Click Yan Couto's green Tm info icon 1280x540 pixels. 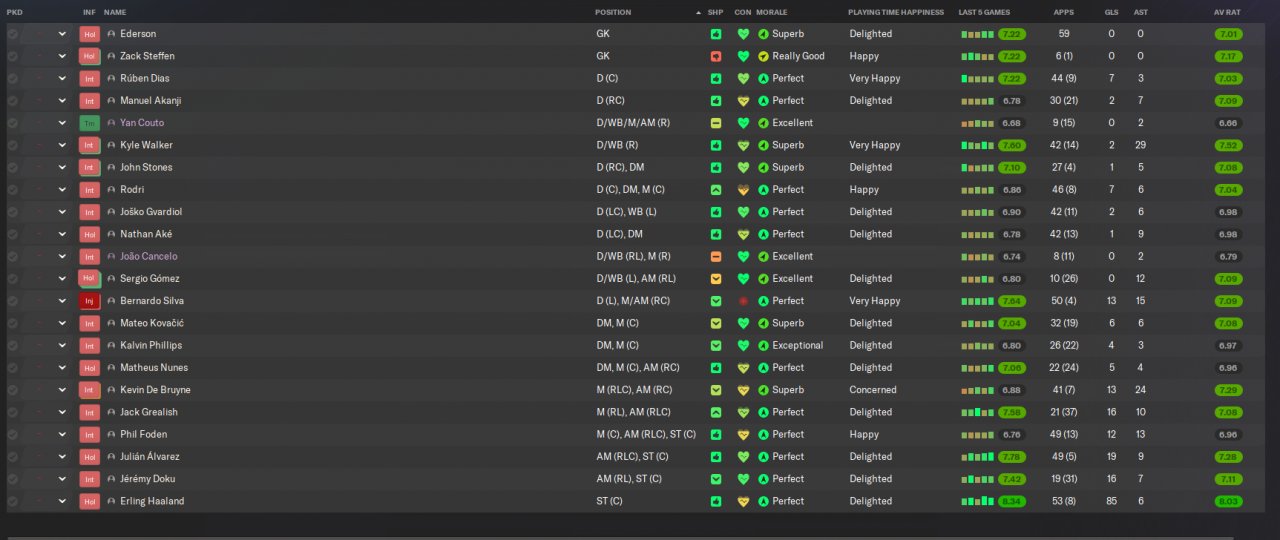89,123
